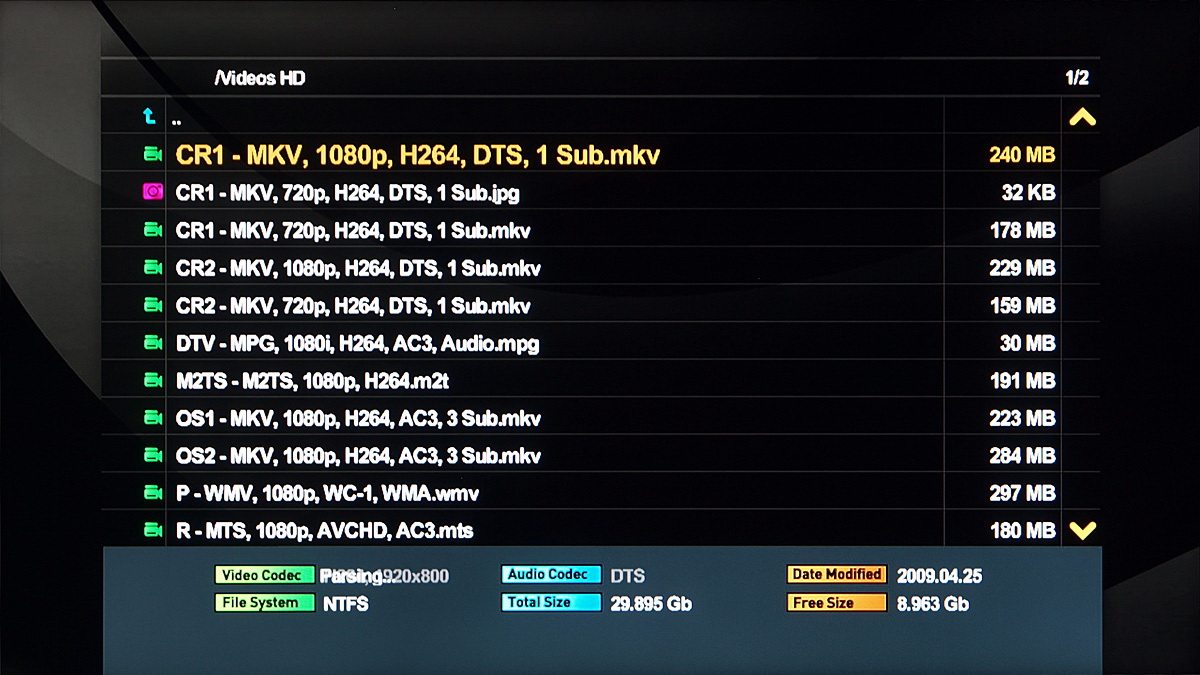This screenshot has width=1200, height=675.
Task: Click video icon next to OS2 MKV file
Action: 152,456
